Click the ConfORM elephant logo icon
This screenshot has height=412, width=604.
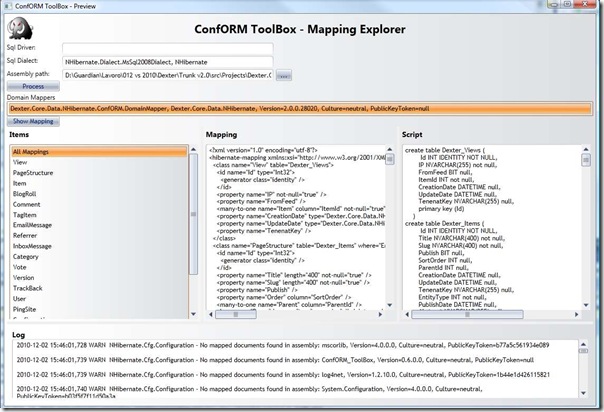pos(20,28)
